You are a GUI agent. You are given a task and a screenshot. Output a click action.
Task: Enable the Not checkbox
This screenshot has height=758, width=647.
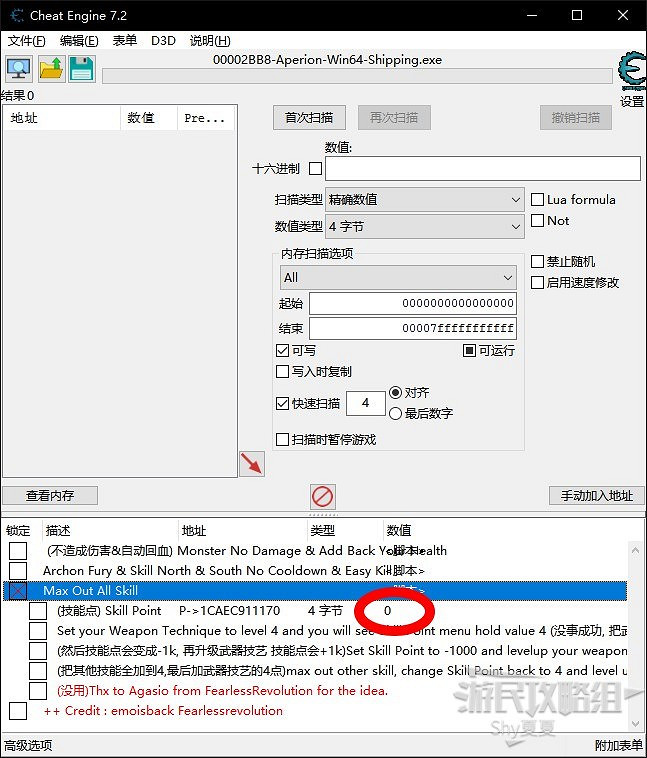[x=537, y=220]
